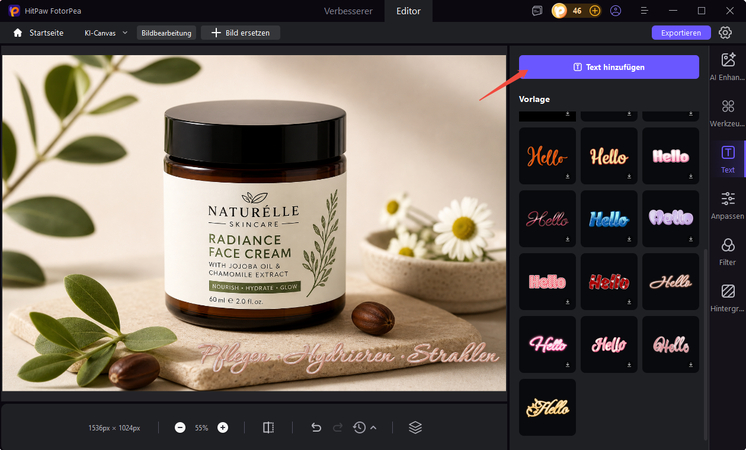This screenshot has height=450, width=746.
Task: Expand the history chevron arrow
Action: pyautogui.click(x=373, y=428)
